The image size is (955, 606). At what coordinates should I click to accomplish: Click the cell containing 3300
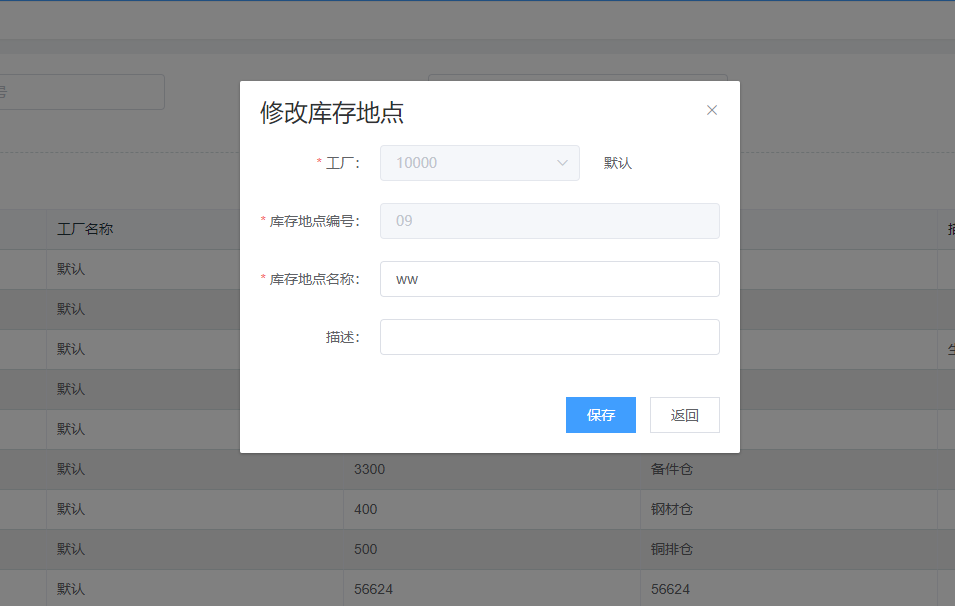[x=369, y=468]
